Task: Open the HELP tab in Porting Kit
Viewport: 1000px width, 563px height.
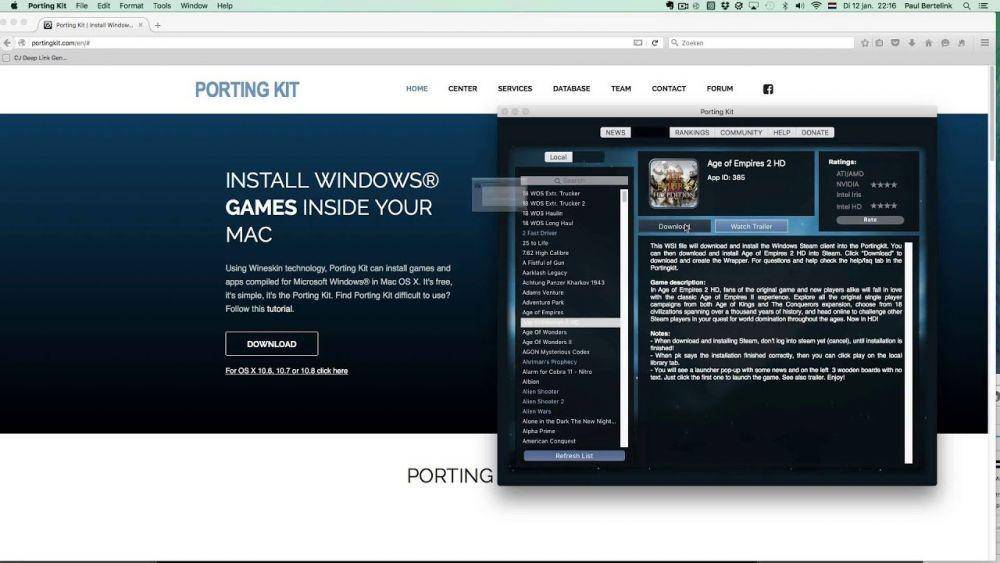Action: click(782, 133)
